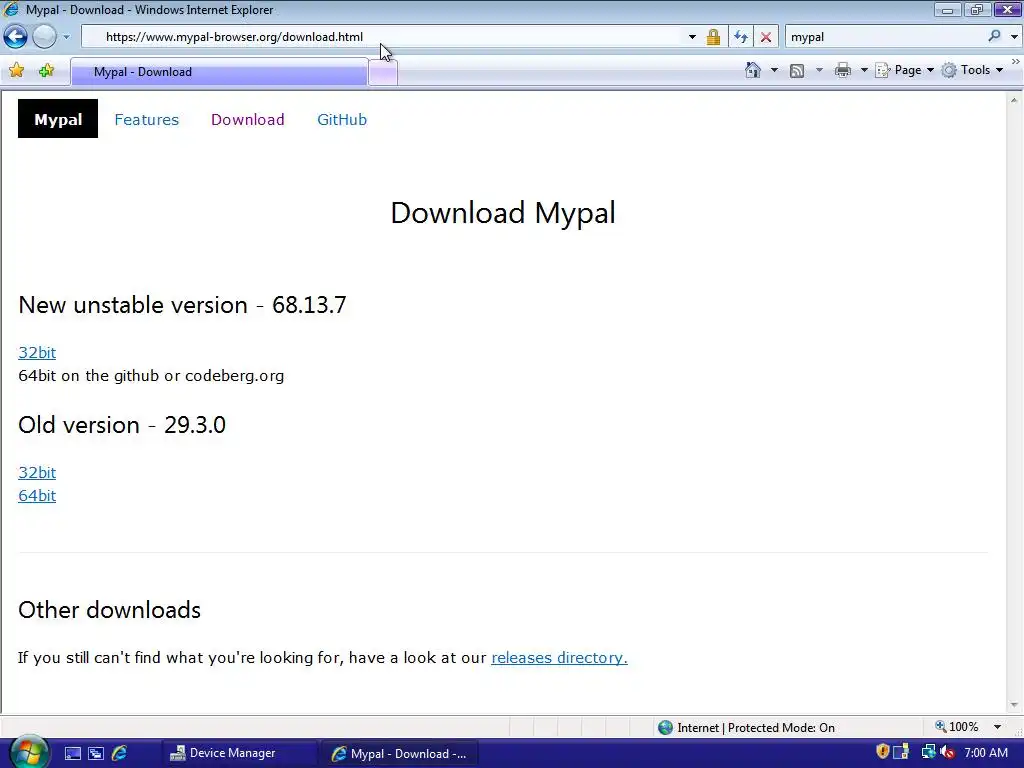
Task: Open the Features page link
Action: coord(146,120)
